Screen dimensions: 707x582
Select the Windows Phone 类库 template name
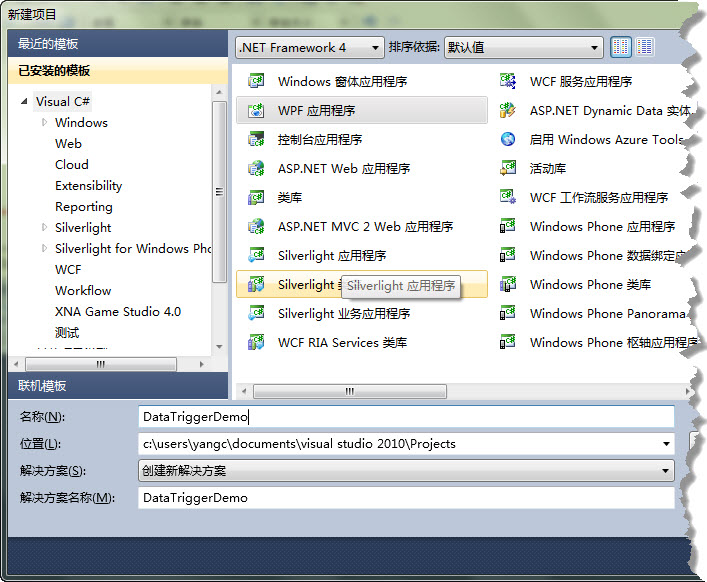[x=590, y=284]
